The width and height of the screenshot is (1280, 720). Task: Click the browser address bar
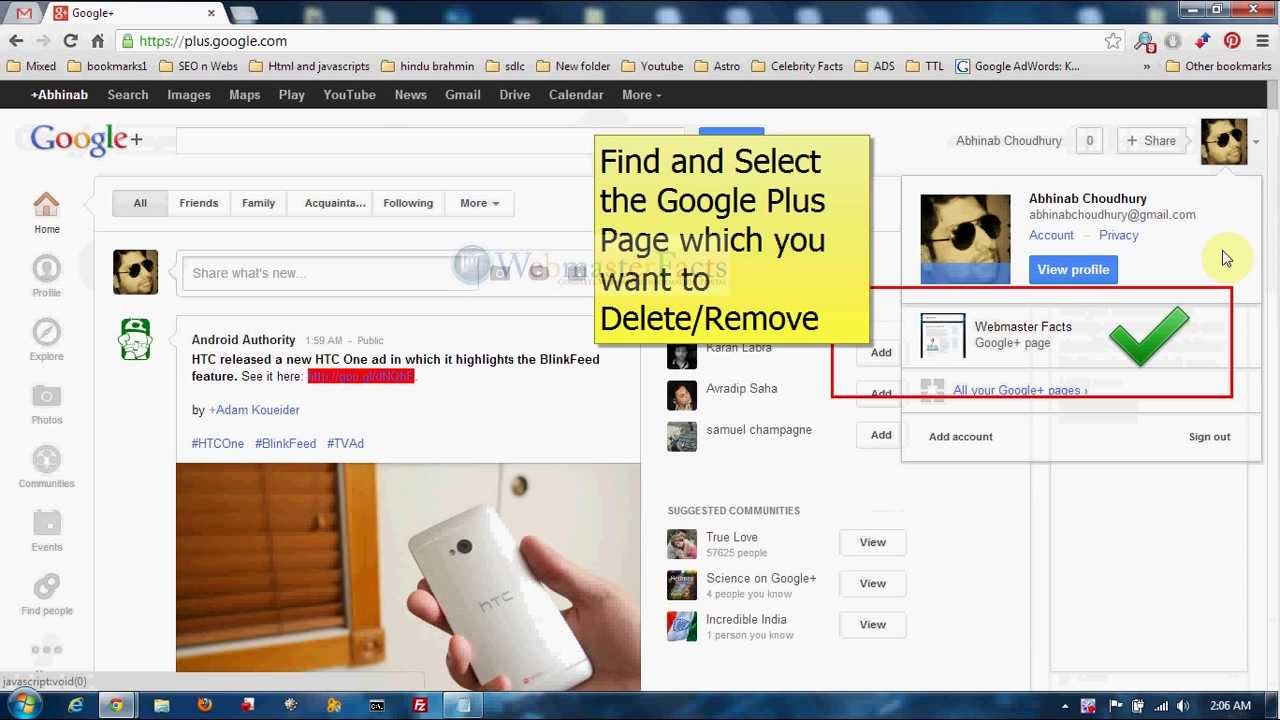[610, 41]
